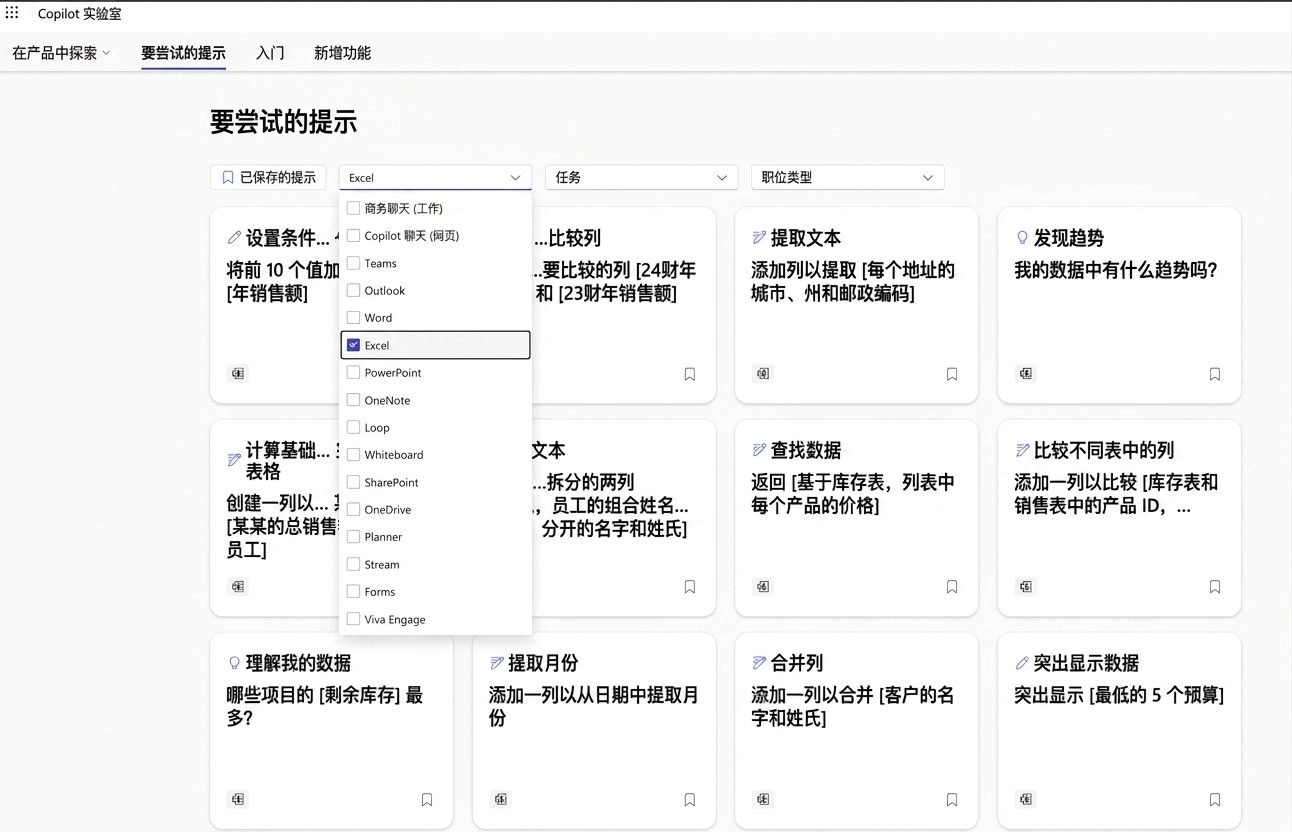The height and width of the screenshot is (832, 1292).
Task: Bookmark the 比较列 card with 24财年
Action: [x=690, y=374]
